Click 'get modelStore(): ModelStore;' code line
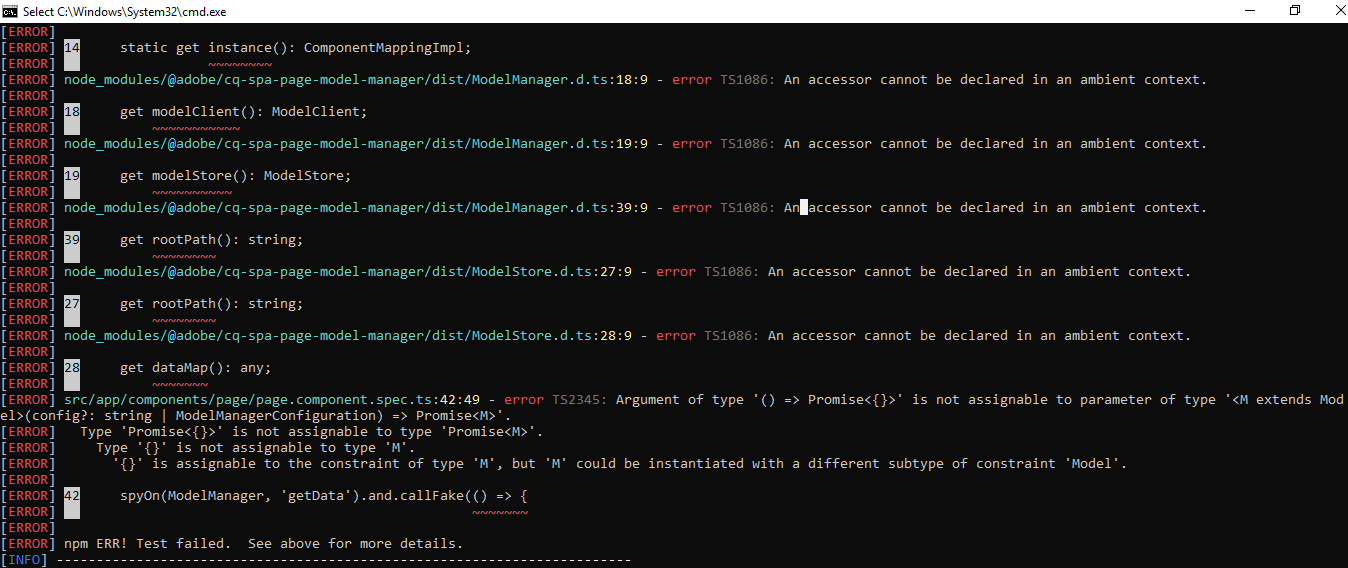Screen dimensions: 1348x568 [x=236, y=176]
